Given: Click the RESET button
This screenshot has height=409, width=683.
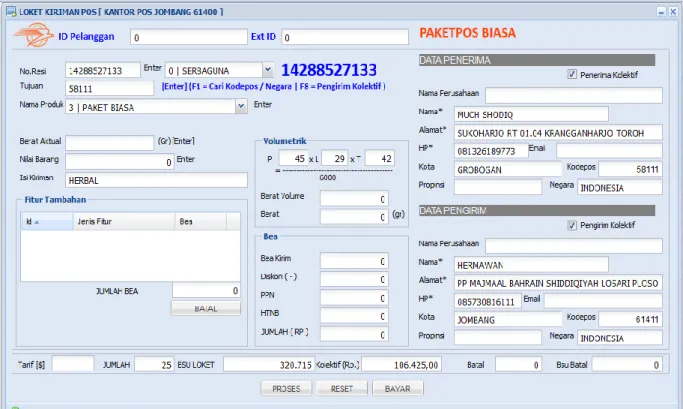Looking at the screenshot, I should (x=342, y=389).
